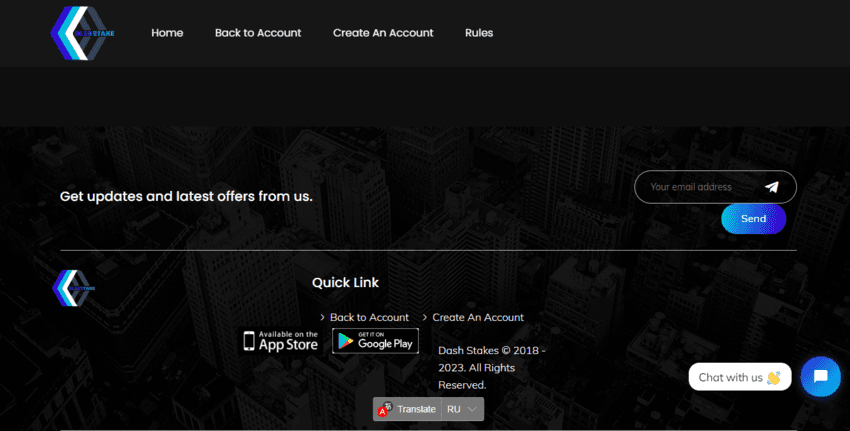Open the Home menu item
This screenshot has width=850, height=431.
coord(167,33)
